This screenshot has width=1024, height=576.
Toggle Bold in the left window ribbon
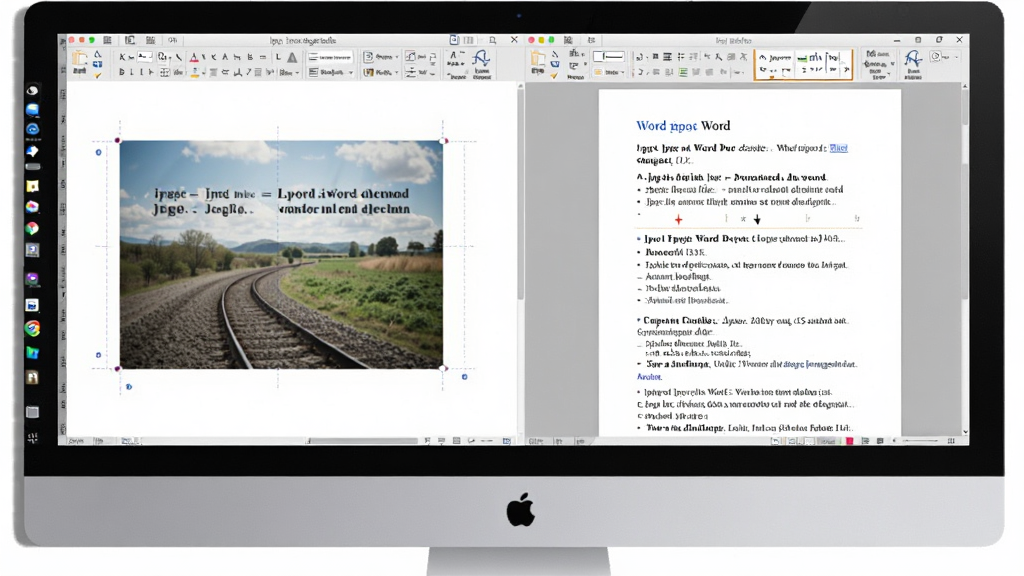coord(121,72)
